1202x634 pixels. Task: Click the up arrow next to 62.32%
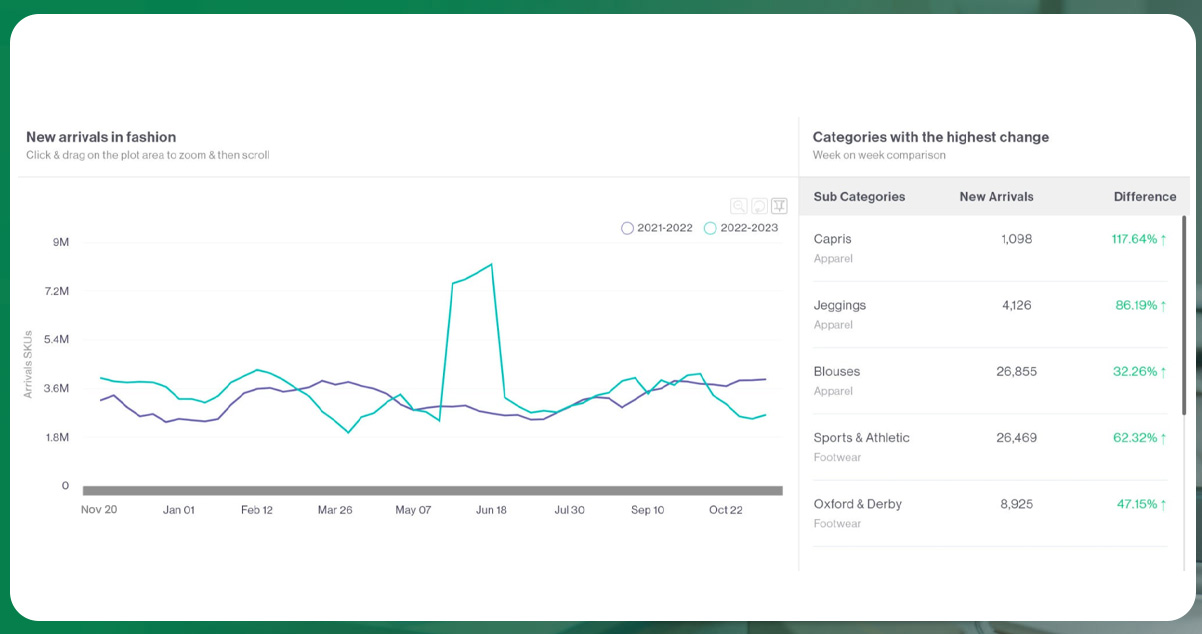pos(1164,437)
